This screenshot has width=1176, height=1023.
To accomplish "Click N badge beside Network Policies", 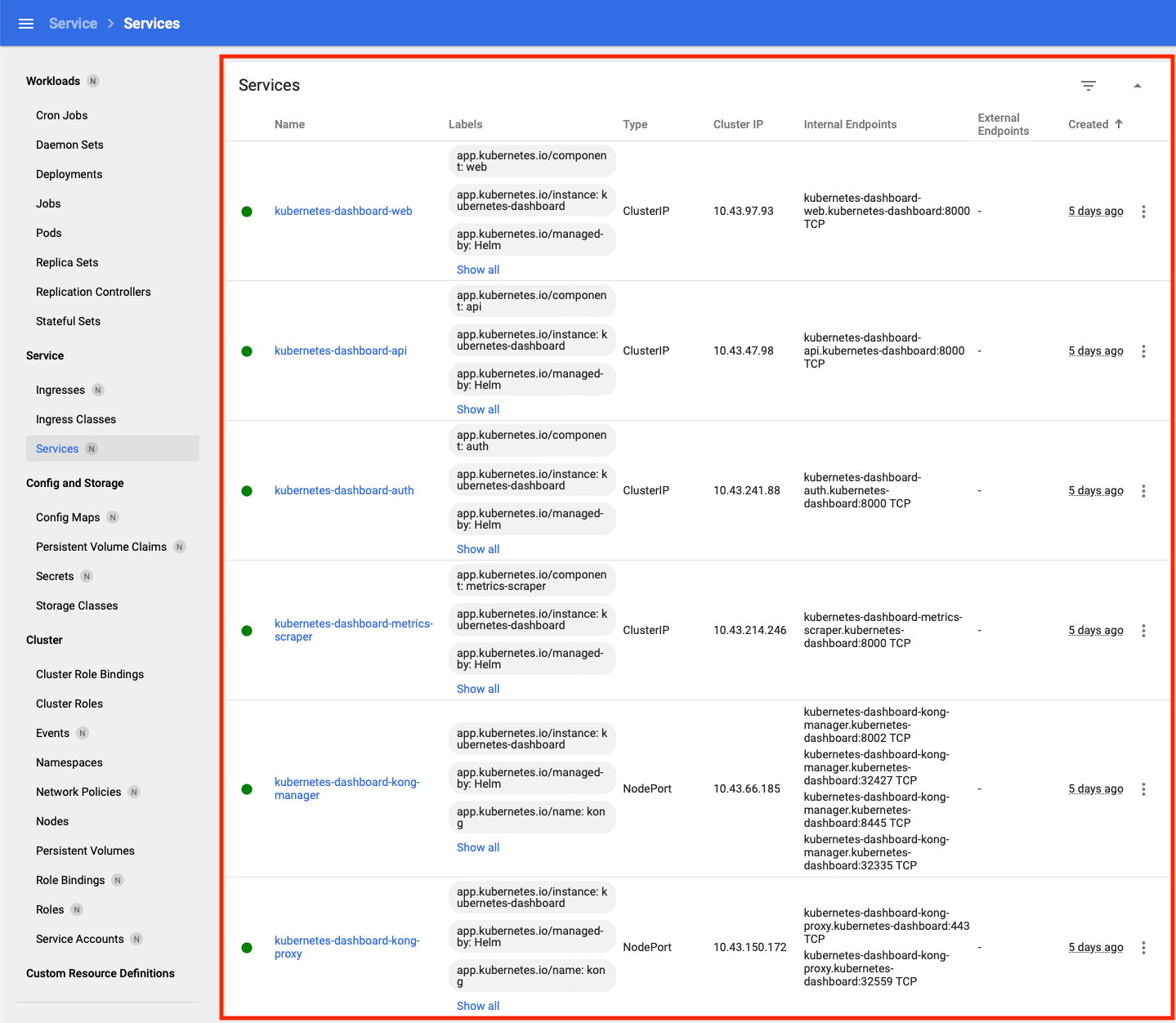I will 134,792.
